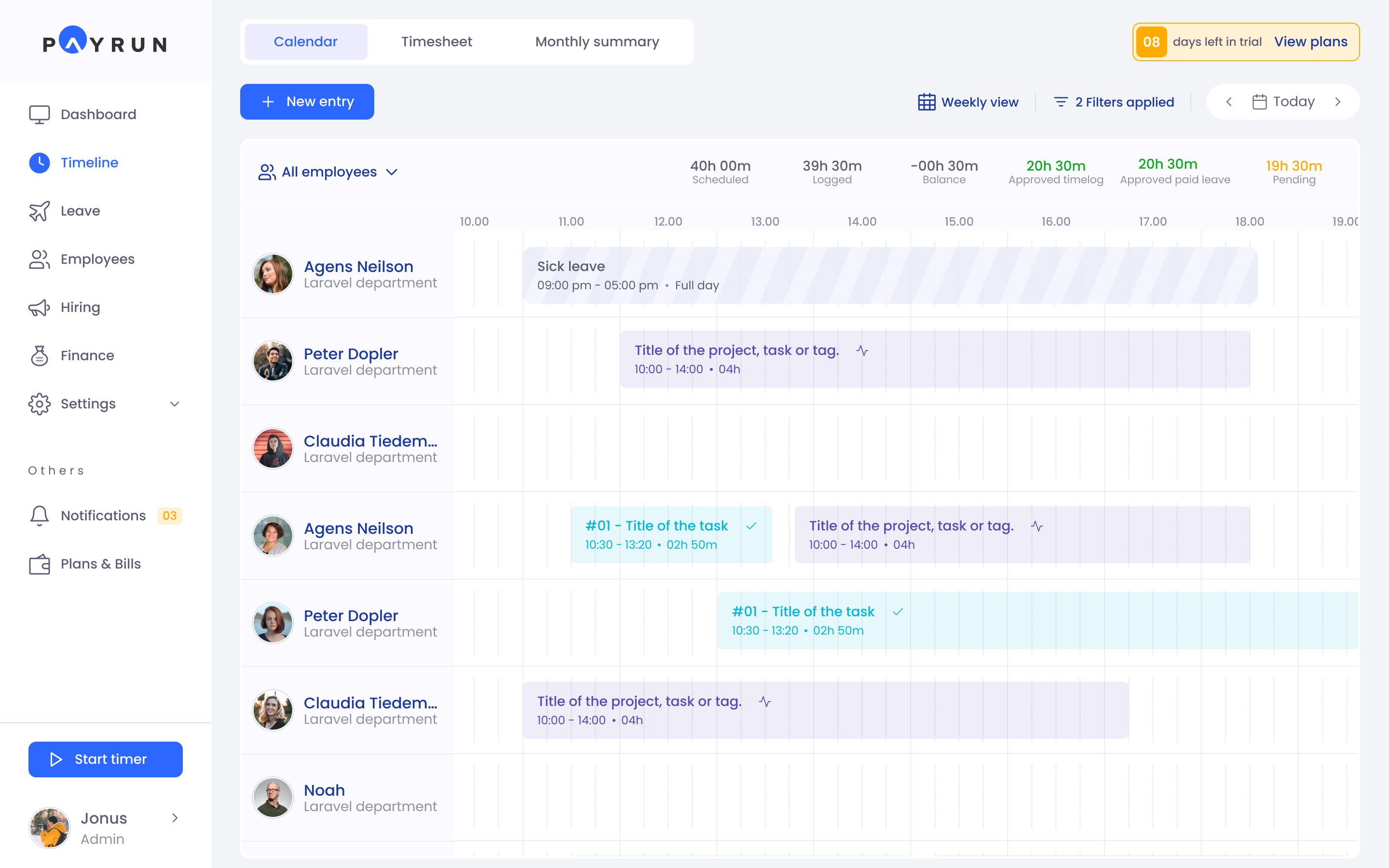Go to next date with right arrow
Image resolution: width=1389 pixels, height=868 pixels.
[1338, 102]
